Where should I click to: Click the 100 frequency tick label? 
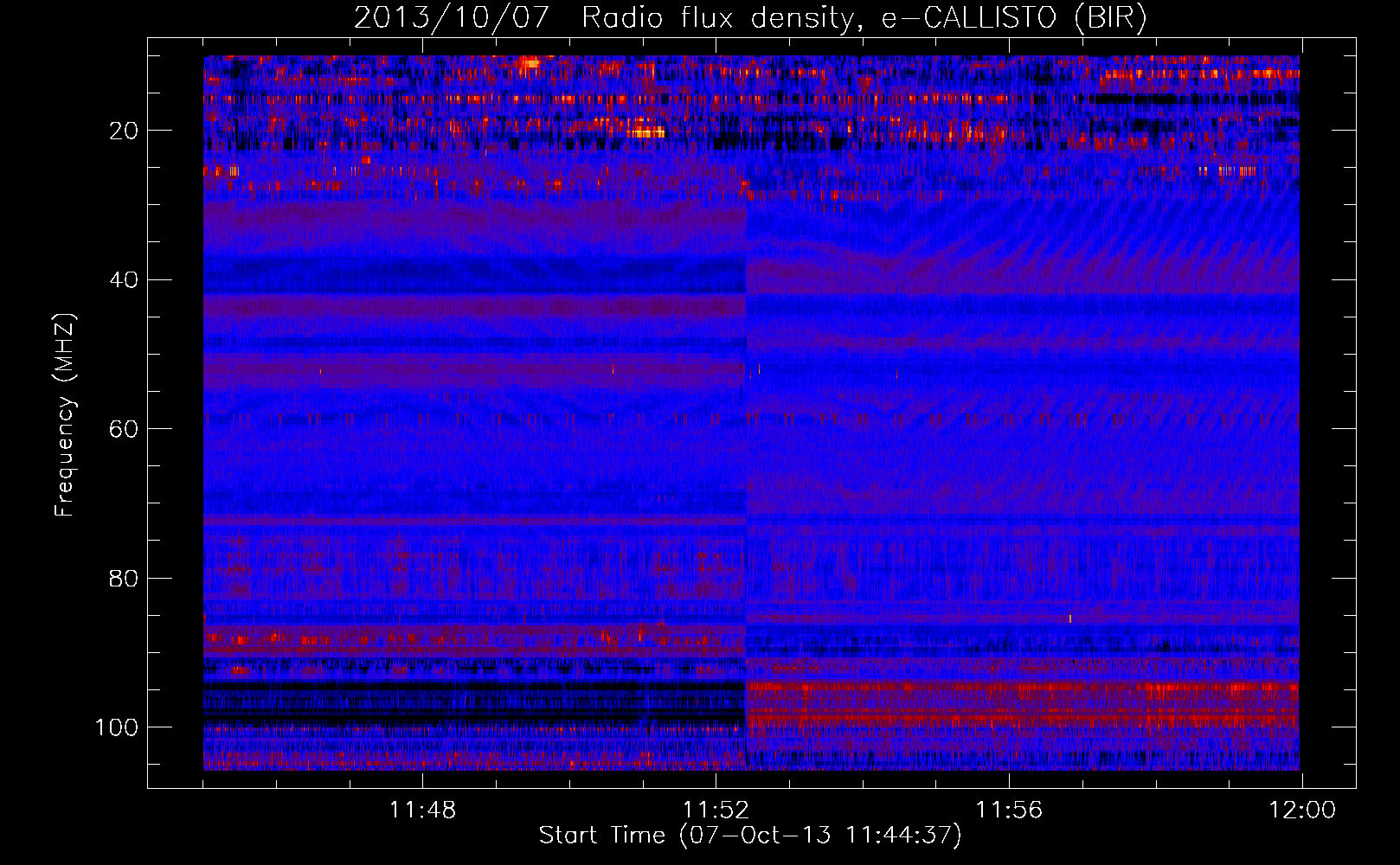point(117,727)
